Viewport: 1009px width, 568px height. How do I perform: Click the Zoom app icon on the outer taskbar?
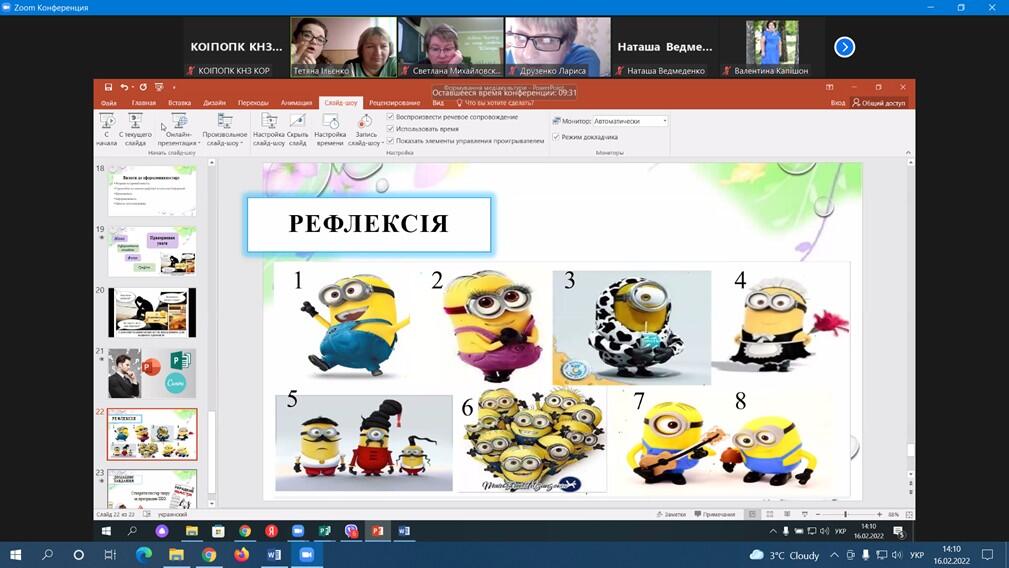307,554
